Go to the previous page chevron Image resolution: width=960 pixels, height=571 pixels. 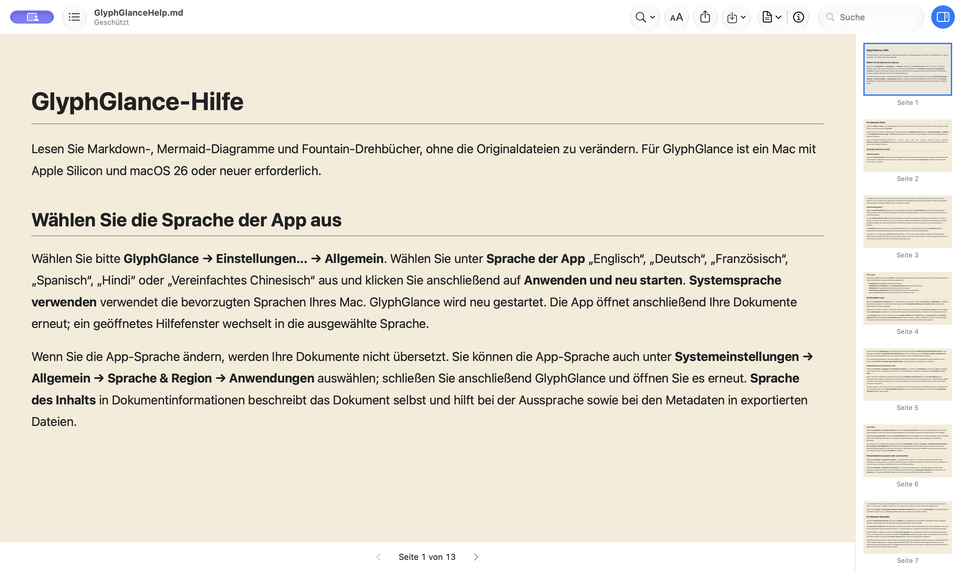point(378,557)
